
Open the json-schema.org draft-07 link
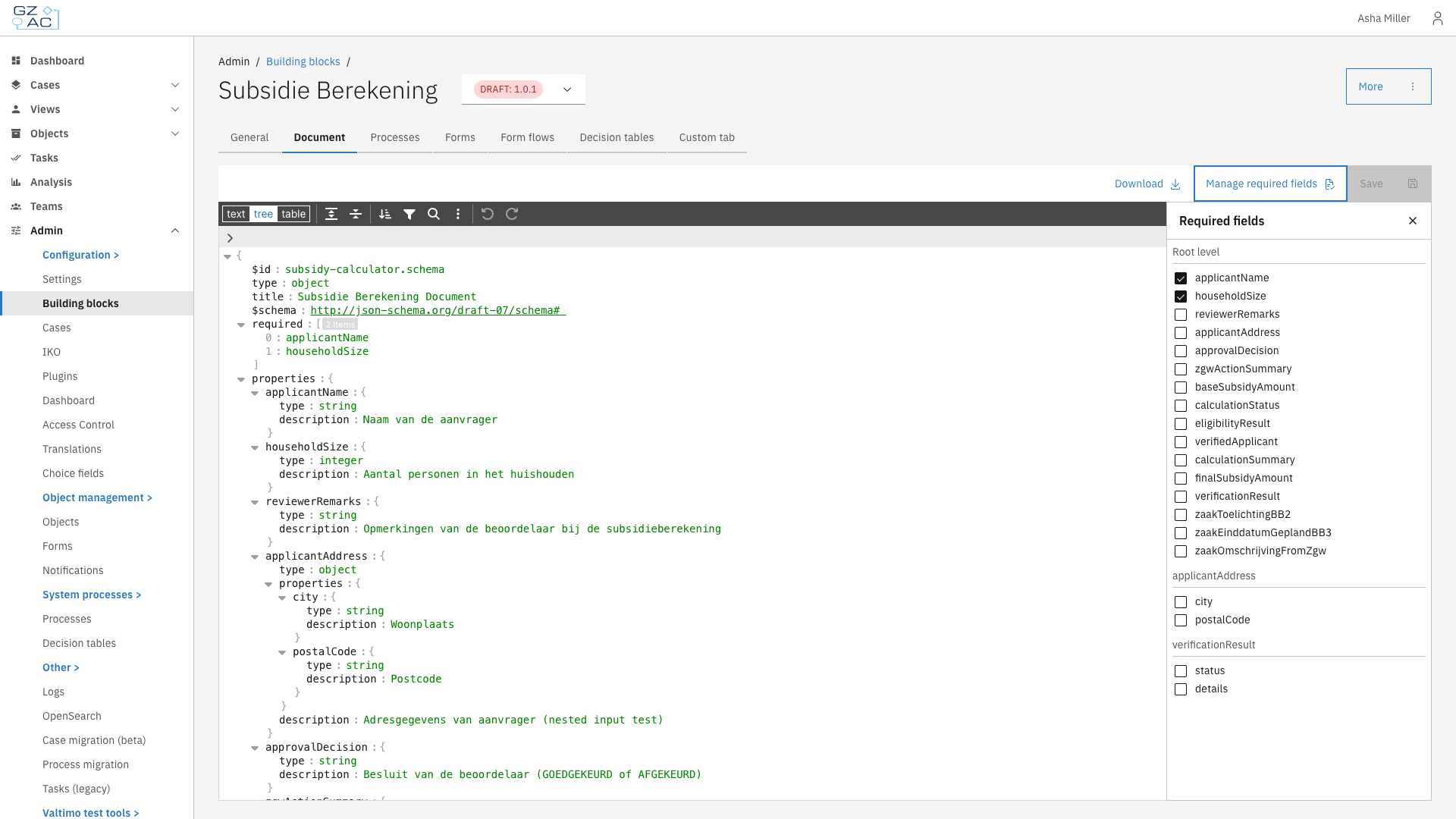pyautogui.click(x=438, y=310)
